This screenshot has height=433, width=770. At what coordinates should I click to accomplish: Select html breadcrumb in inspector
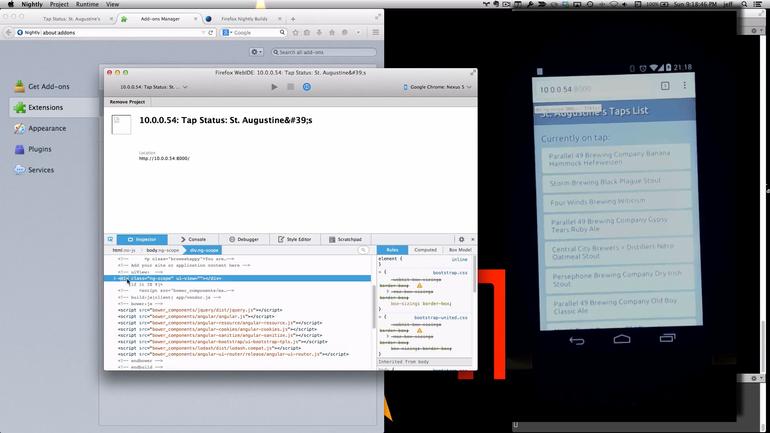point(123,250)
